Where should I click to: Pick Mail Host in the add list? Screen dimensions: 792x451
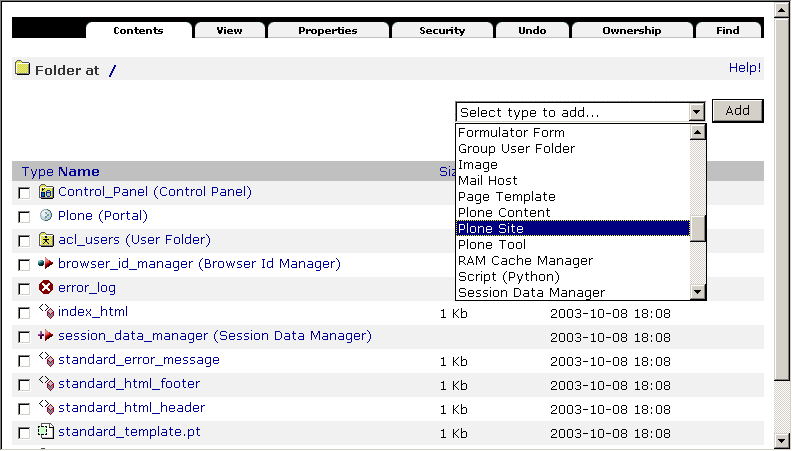(x=573, y=181)
